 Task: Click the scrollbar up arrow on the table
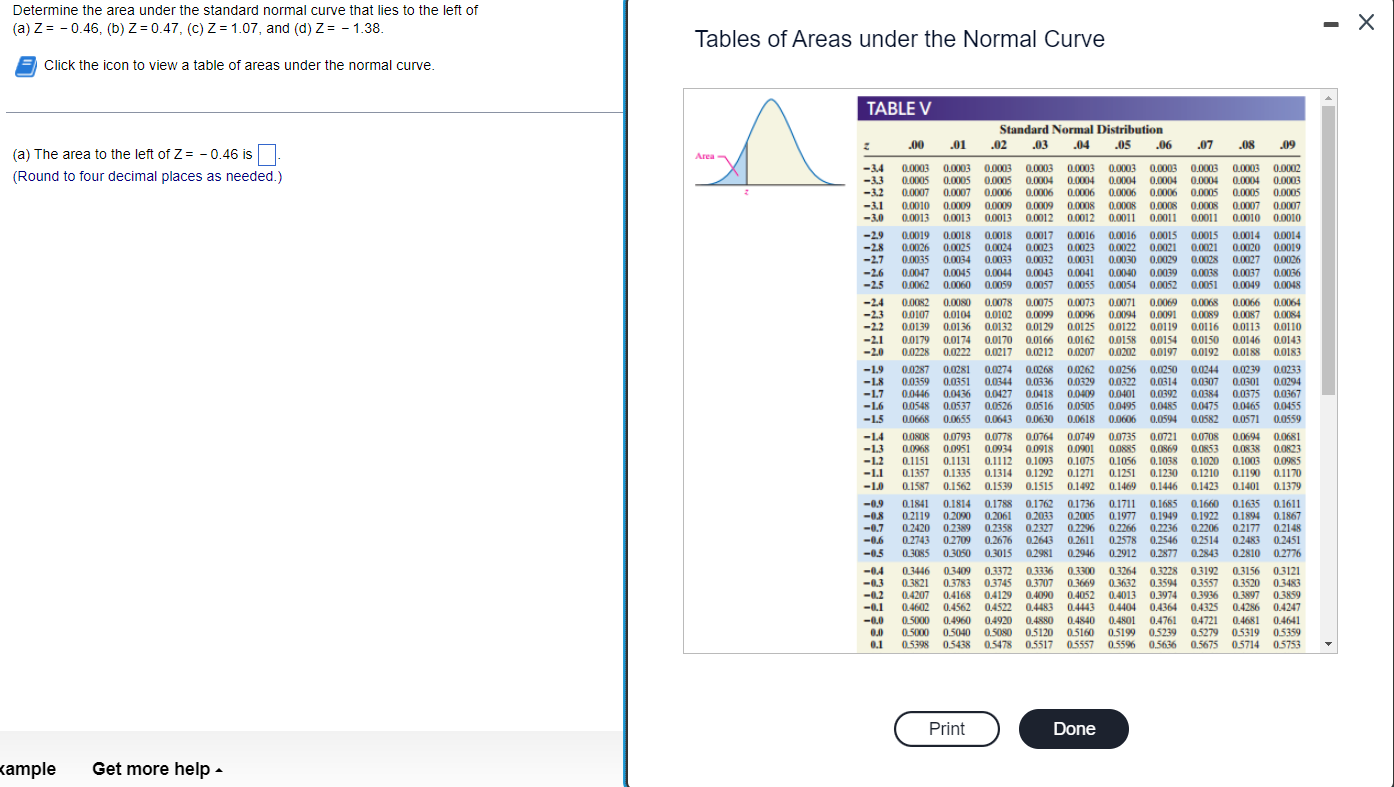pyautogui.click(x=1328, y=97)
